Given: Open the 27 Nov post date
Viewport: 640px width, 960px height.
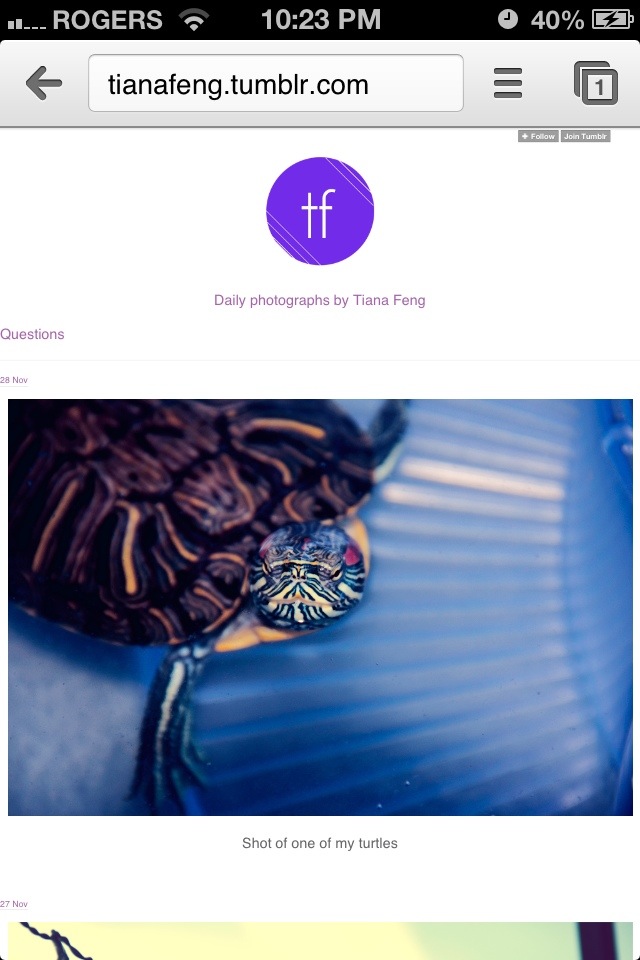Looking at the screenshot, I should [14, 904].
